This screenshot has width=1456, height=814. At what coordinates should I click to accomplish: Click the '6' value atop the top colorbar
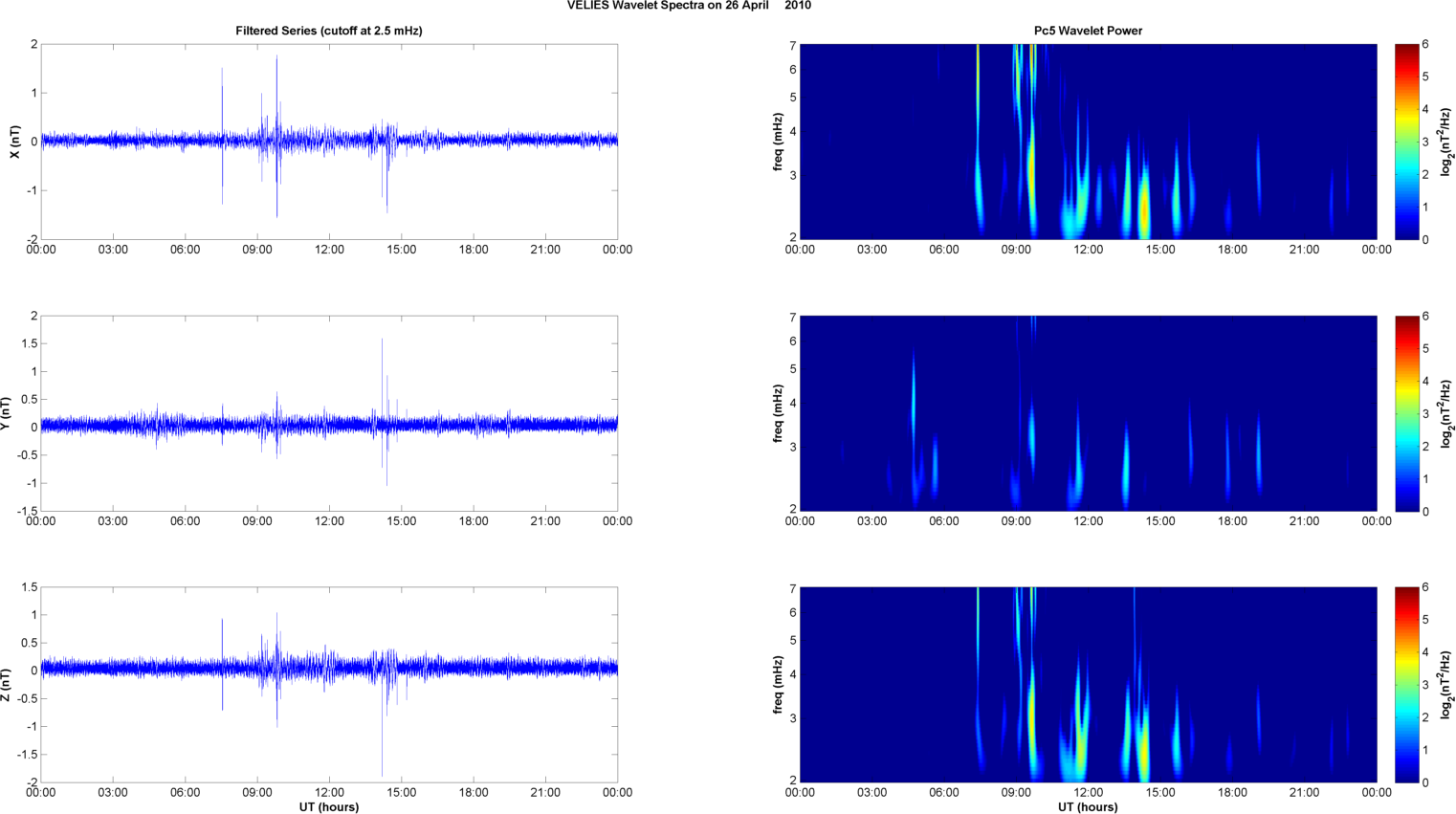click(1425, 44)
